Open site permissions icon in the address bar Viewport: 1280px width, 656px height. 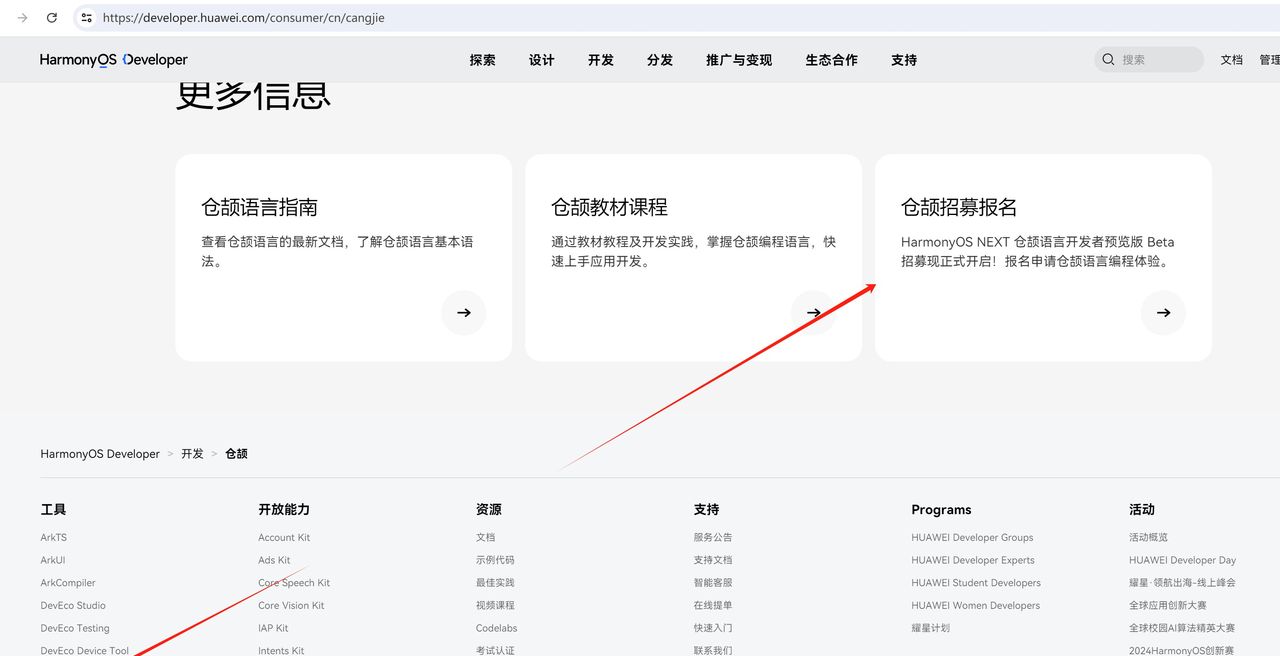click(86, 17)
